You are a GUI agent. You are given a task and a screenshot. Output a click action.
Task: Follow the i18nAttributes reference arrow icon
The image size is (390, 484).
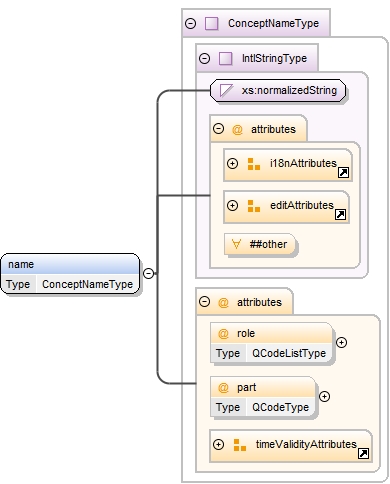343,173
